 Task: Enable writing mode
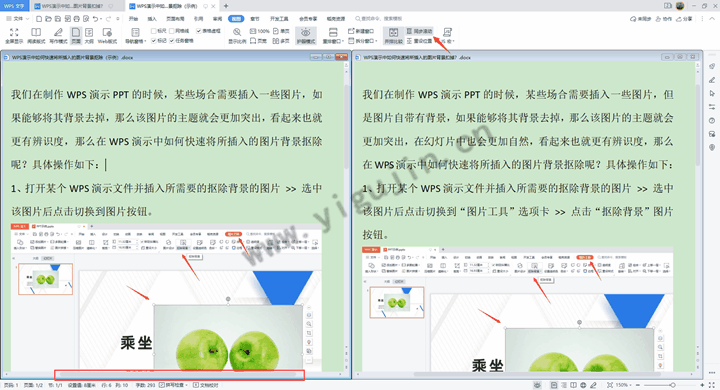point(58,36)
